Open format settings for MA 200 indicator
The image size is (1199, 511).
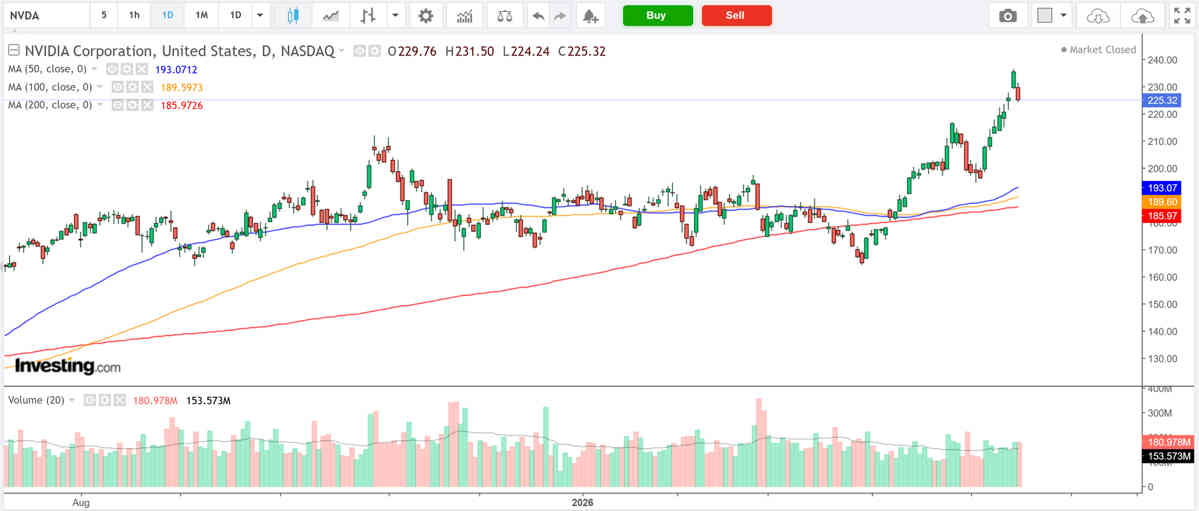point(132,105)
